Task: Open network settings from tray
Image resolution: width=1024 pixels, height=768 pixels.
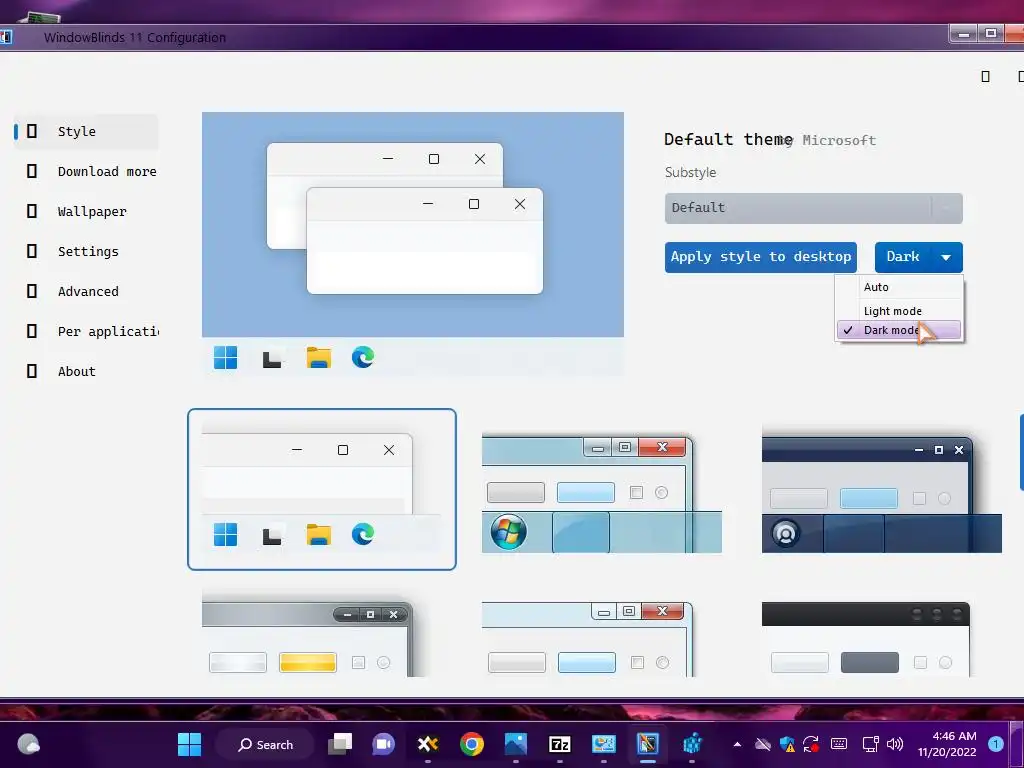Action: [x=871, y=744]
